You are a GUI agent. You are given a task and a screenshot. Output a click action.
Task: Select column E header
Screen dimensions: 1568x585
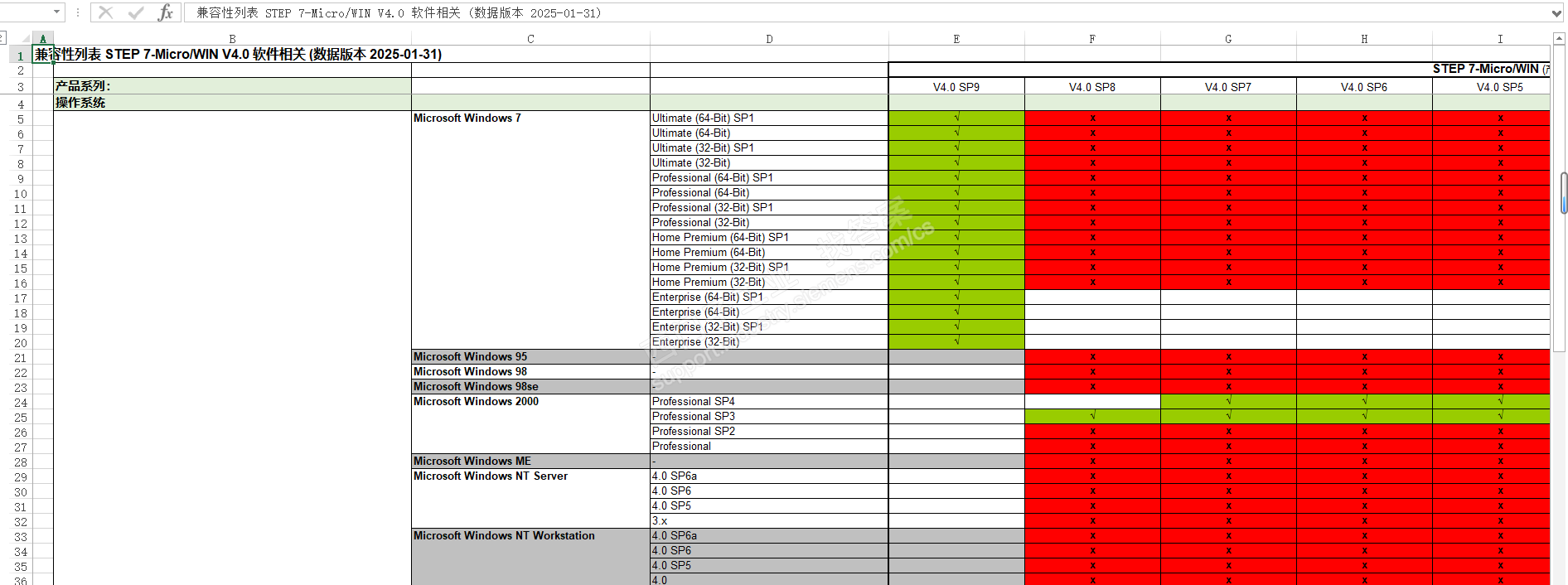956,39
